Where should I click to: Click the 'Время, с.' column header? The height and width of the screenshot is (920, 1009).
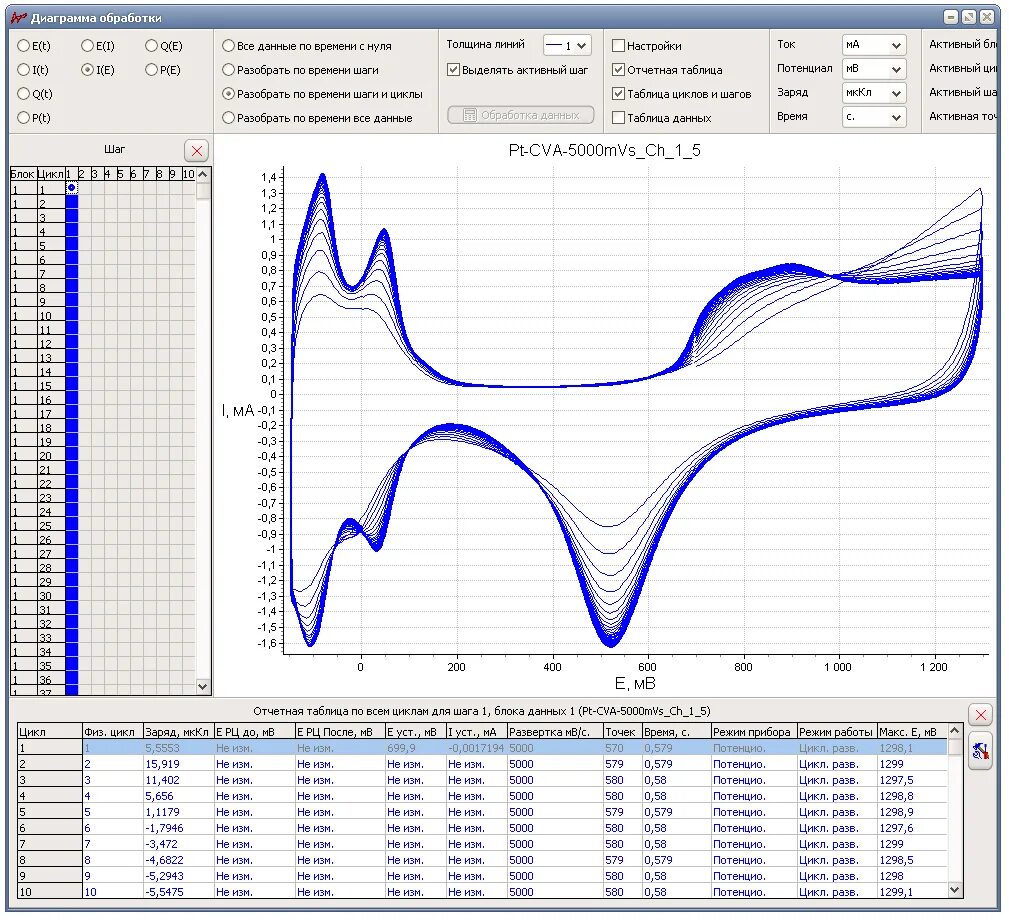pyautogui.click(x=676, y=732)
